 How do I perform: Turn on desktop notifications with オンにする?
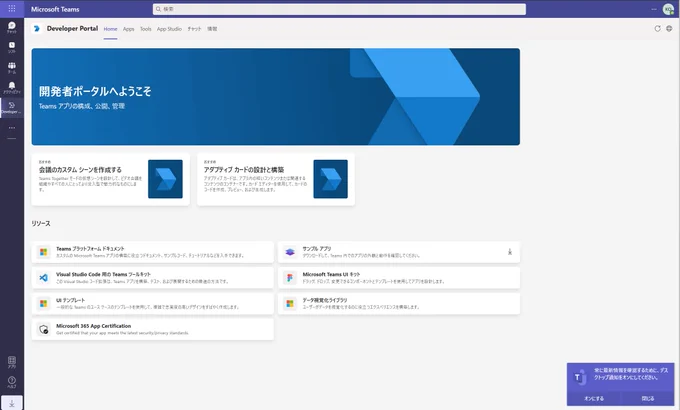[x=594, y=398]
